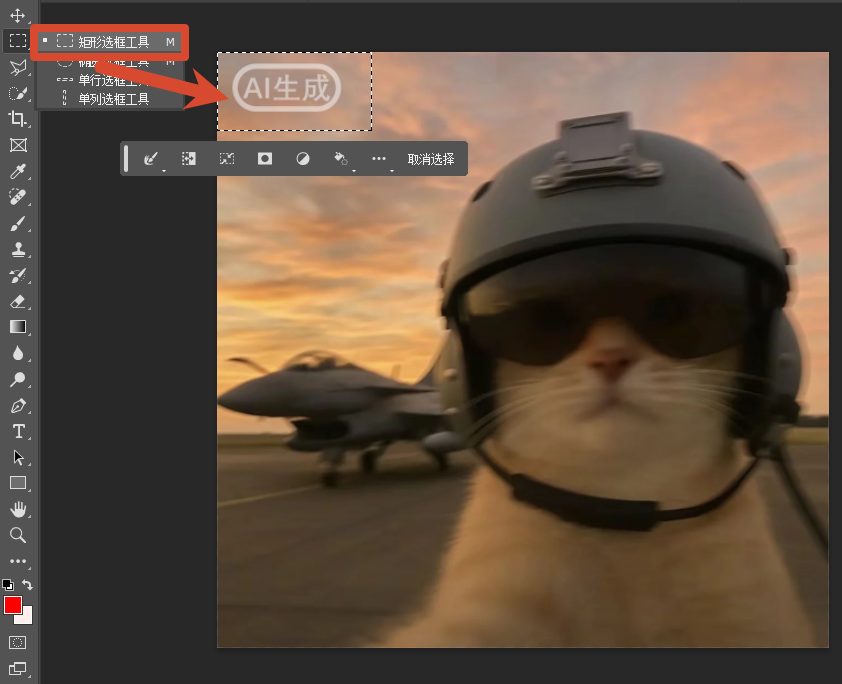Viewport: 842px width, 684px height.
Task: Swap foreground and background colors
Action: [27, 585]
